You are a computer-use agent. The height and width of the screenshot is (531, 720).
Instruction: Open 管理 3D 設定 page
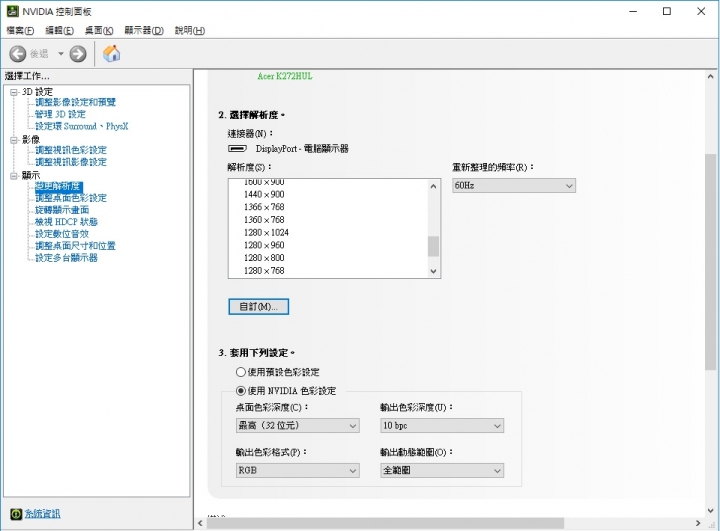click(x=61, y=114)
